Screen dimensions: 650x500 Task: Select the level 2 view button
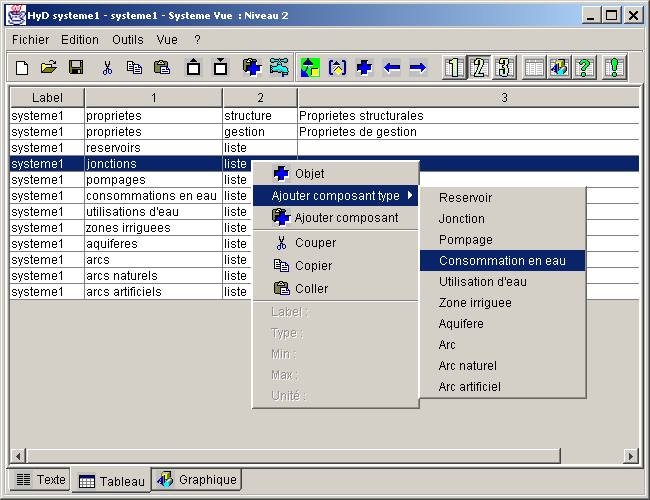pyautogui.click(x=479, y=68)
